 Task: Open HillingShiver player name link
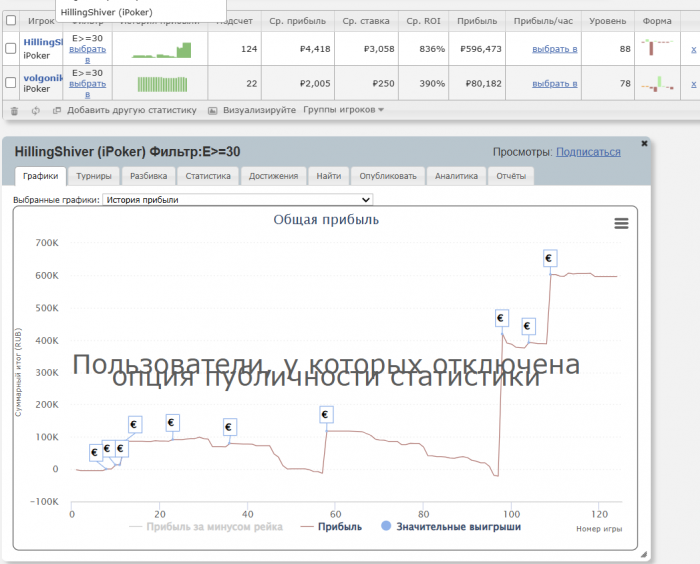coord(43,42)
